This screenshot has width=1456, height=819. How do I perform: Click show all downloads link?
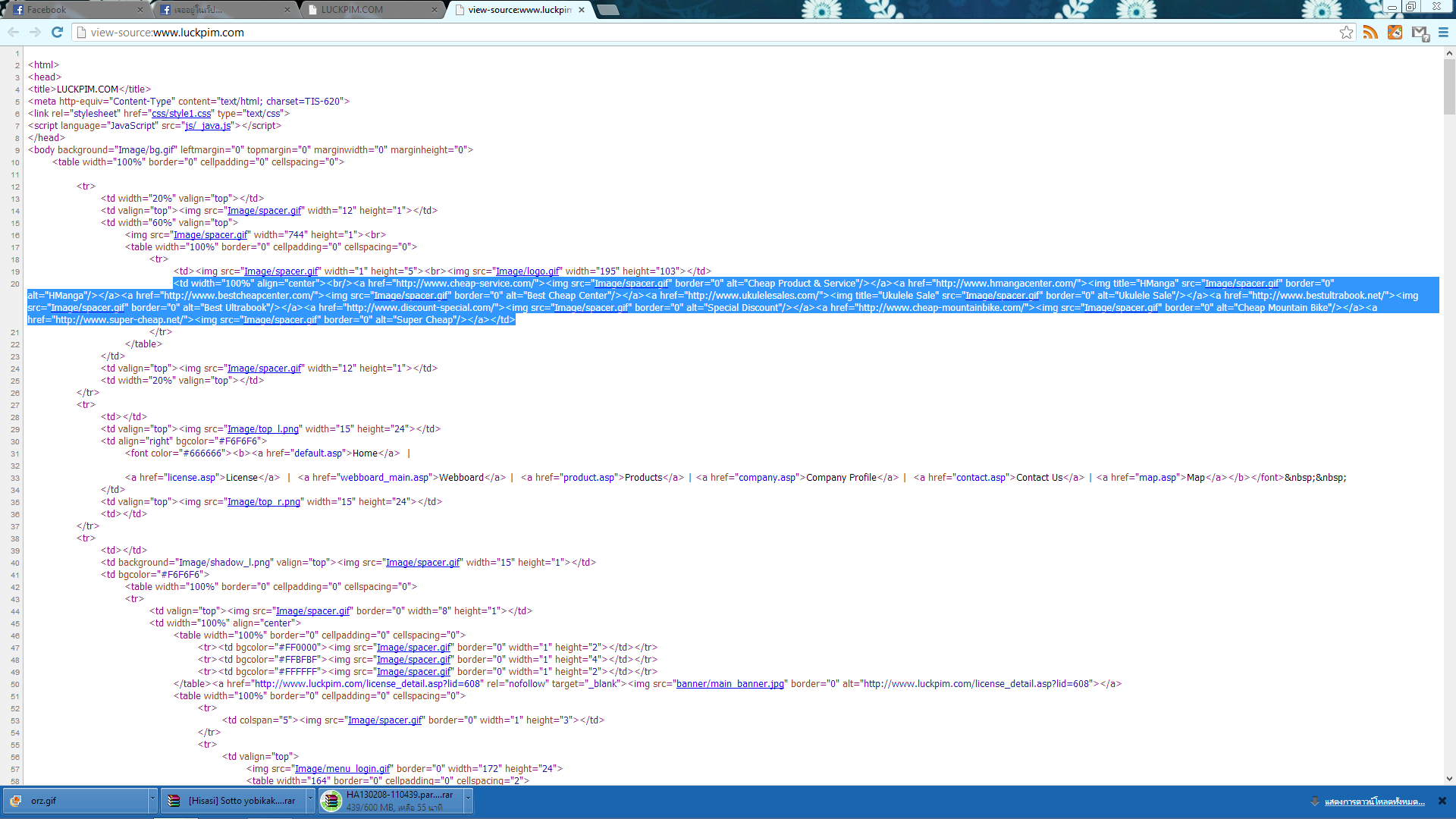(x=1374, y=802)
